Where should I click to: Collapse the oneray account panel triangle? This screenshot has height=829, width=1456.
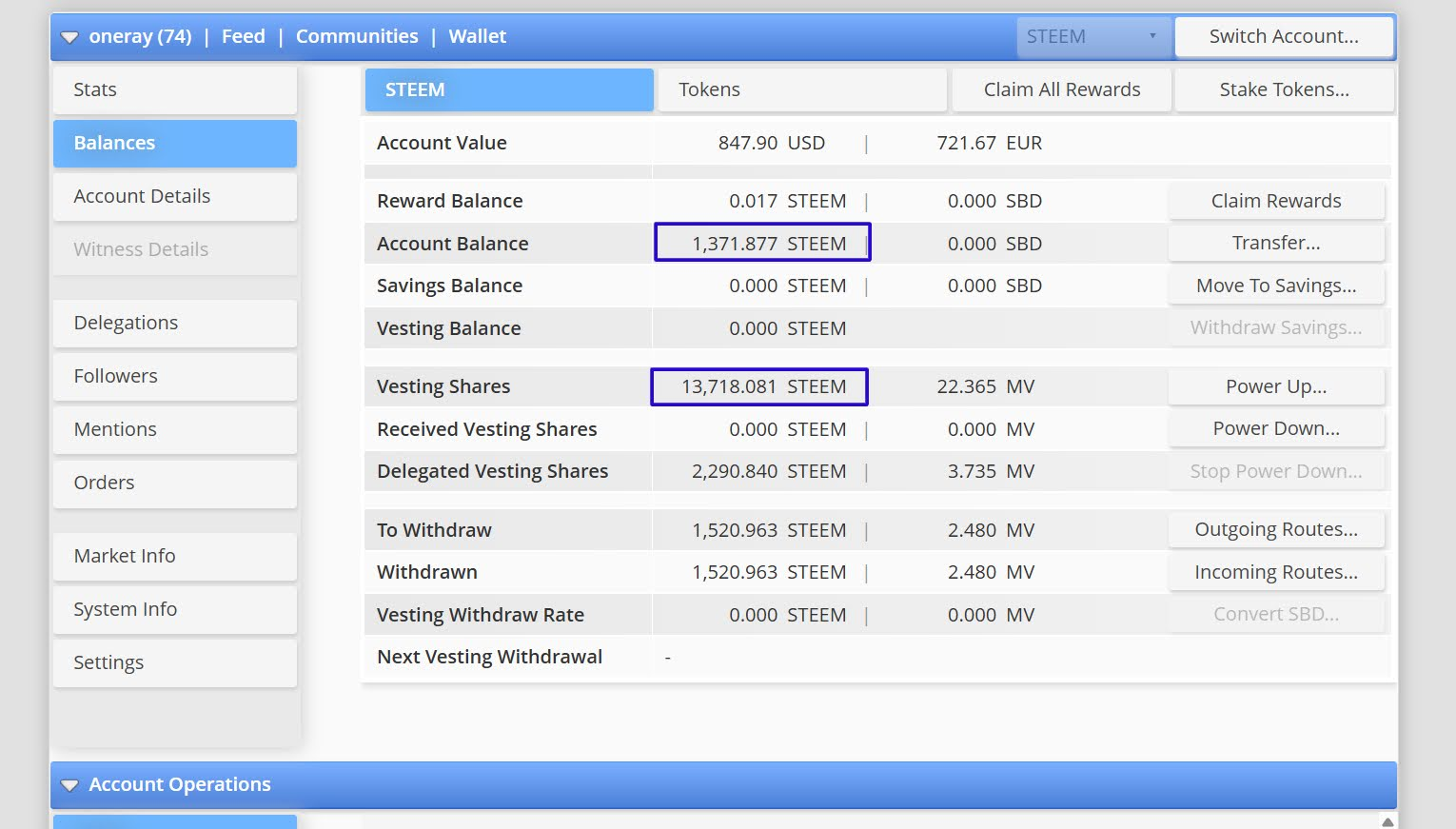[x=69, y=38]
